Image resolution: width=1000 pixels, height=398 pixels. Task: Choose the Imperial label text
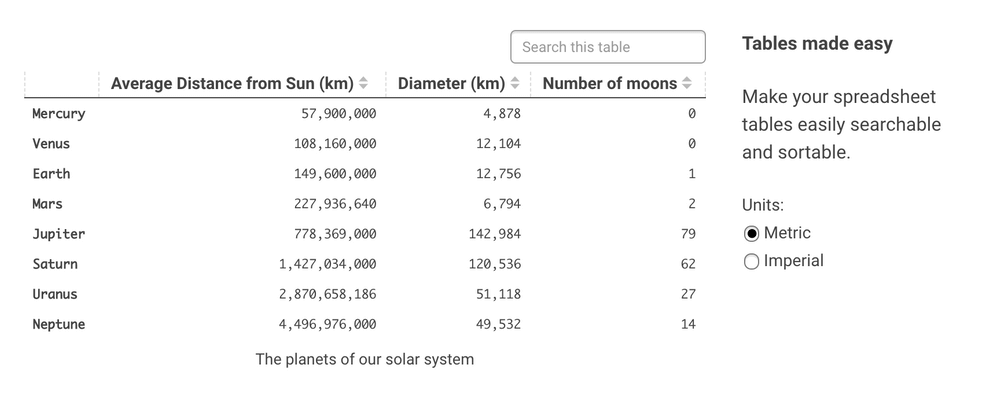pos(793,260)
